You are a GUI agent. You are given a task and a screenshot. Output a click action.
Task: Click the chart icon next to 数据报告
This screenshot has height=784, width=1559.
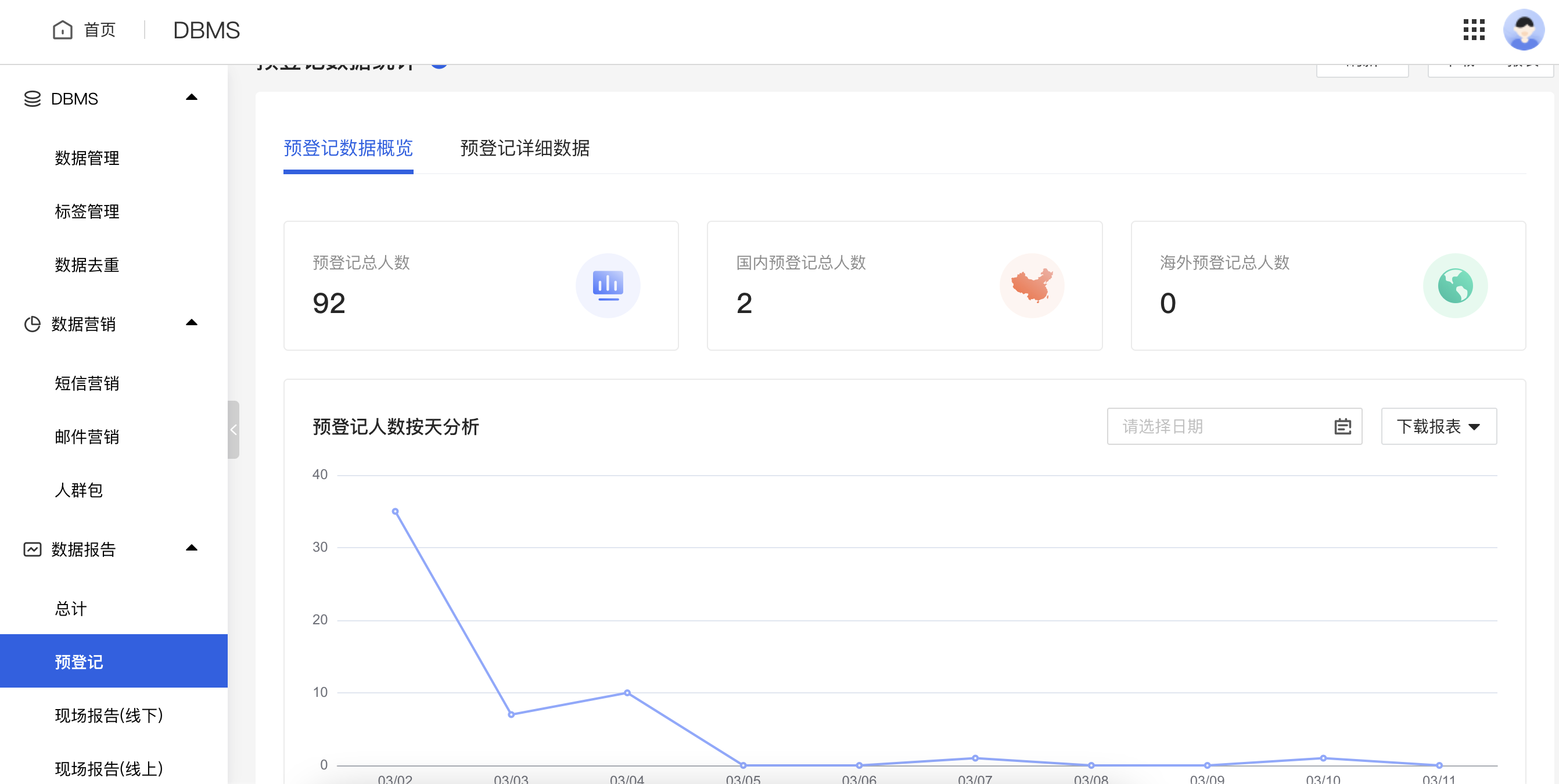tap(32, 549)
